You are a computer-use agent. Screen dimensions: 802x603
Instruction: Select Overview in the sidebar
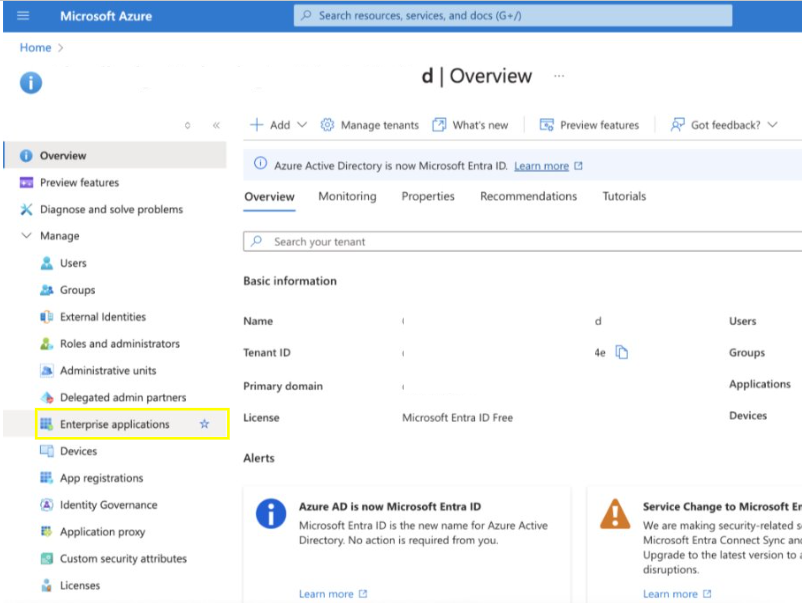115,155
